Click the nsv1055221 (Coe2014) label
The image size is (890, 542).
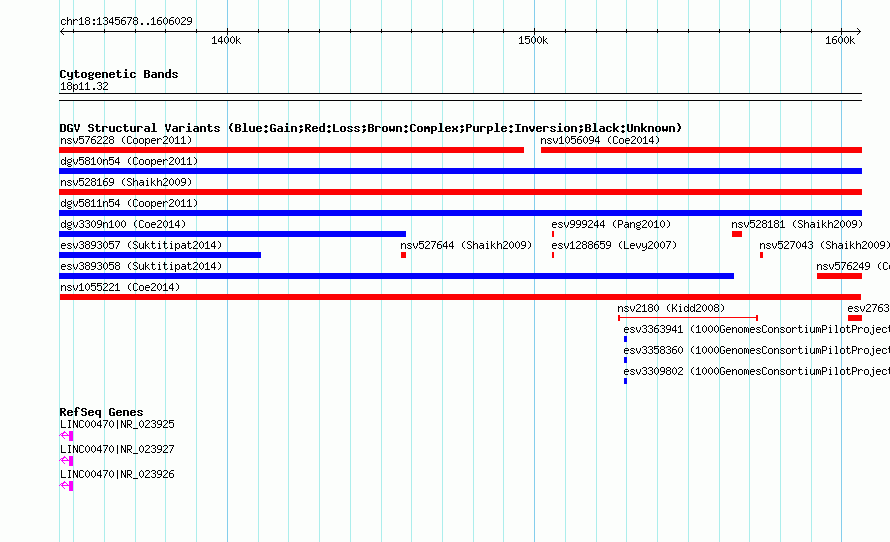click(120, 287)
